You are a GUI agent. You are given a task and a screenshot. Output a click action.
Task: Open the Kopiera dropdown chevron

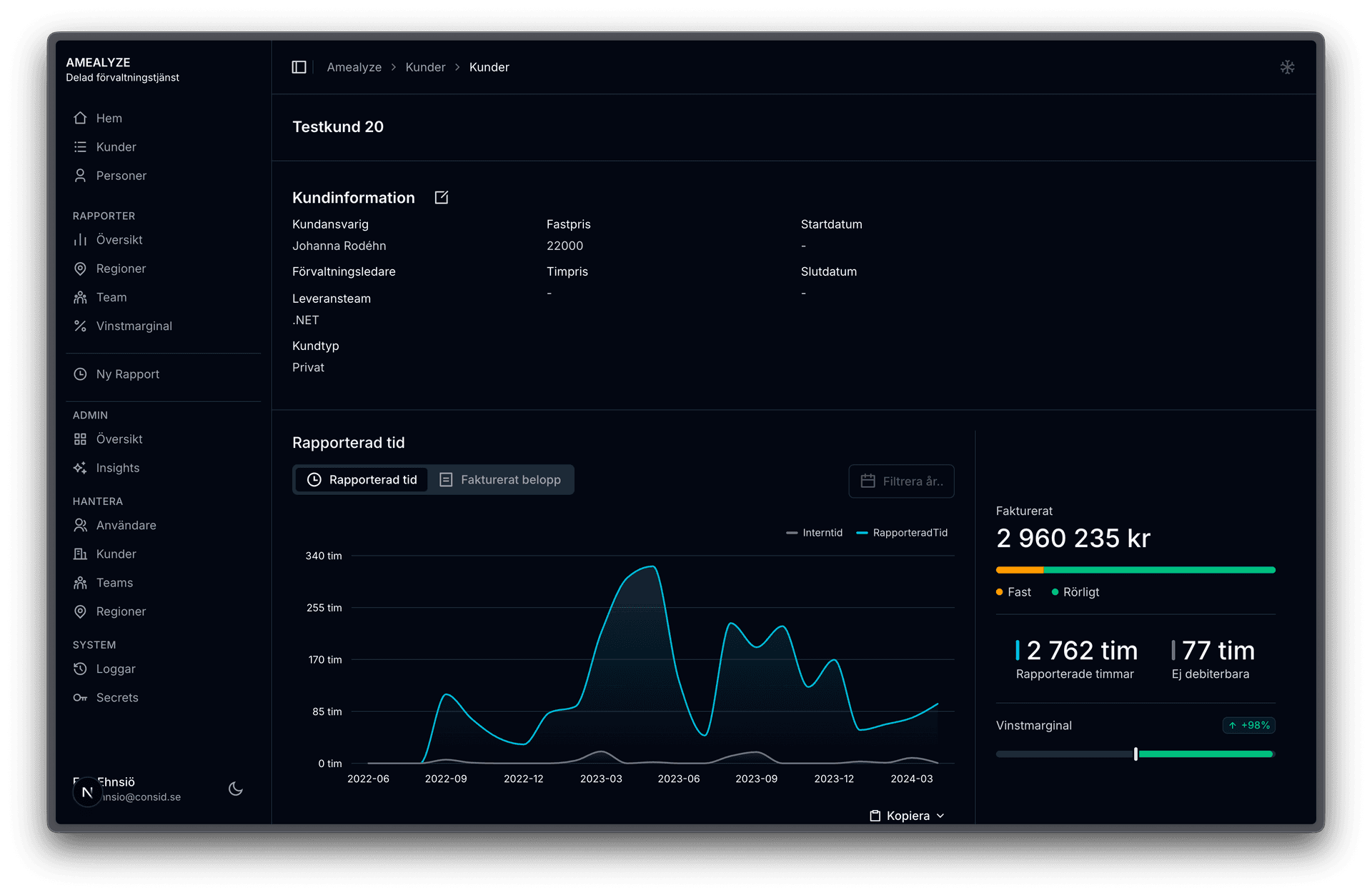(x=941, y=815)
